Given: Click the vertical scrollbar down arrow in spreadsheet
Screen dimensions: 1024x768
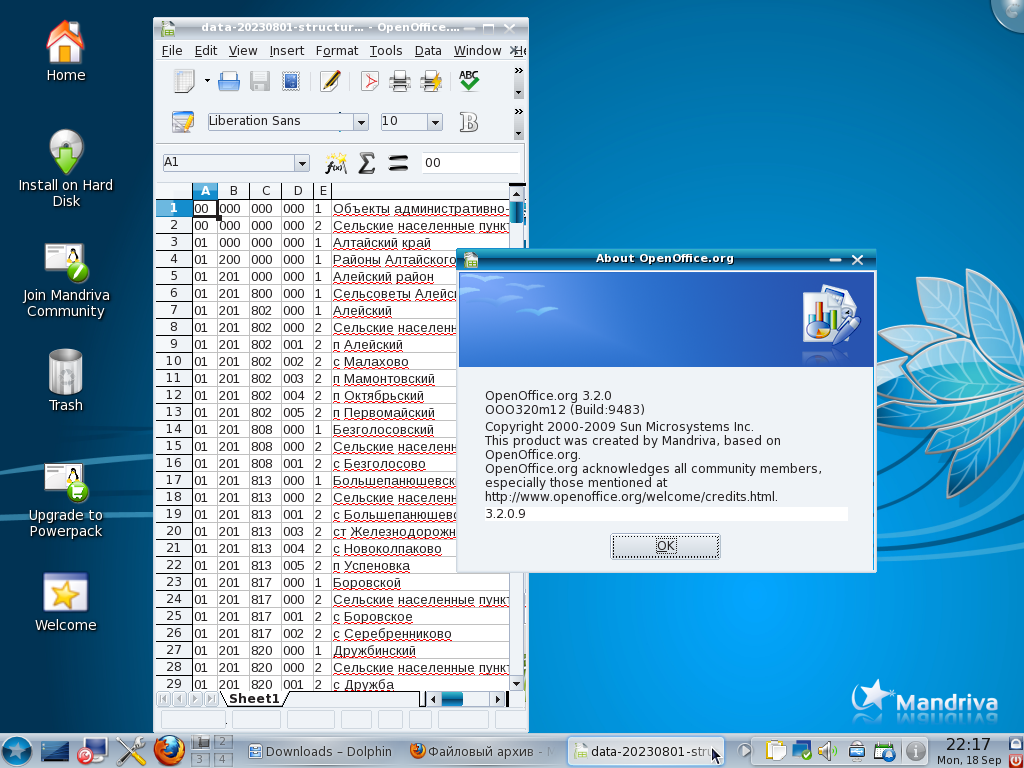Looking at the screenshot, I should pos(517,684).
